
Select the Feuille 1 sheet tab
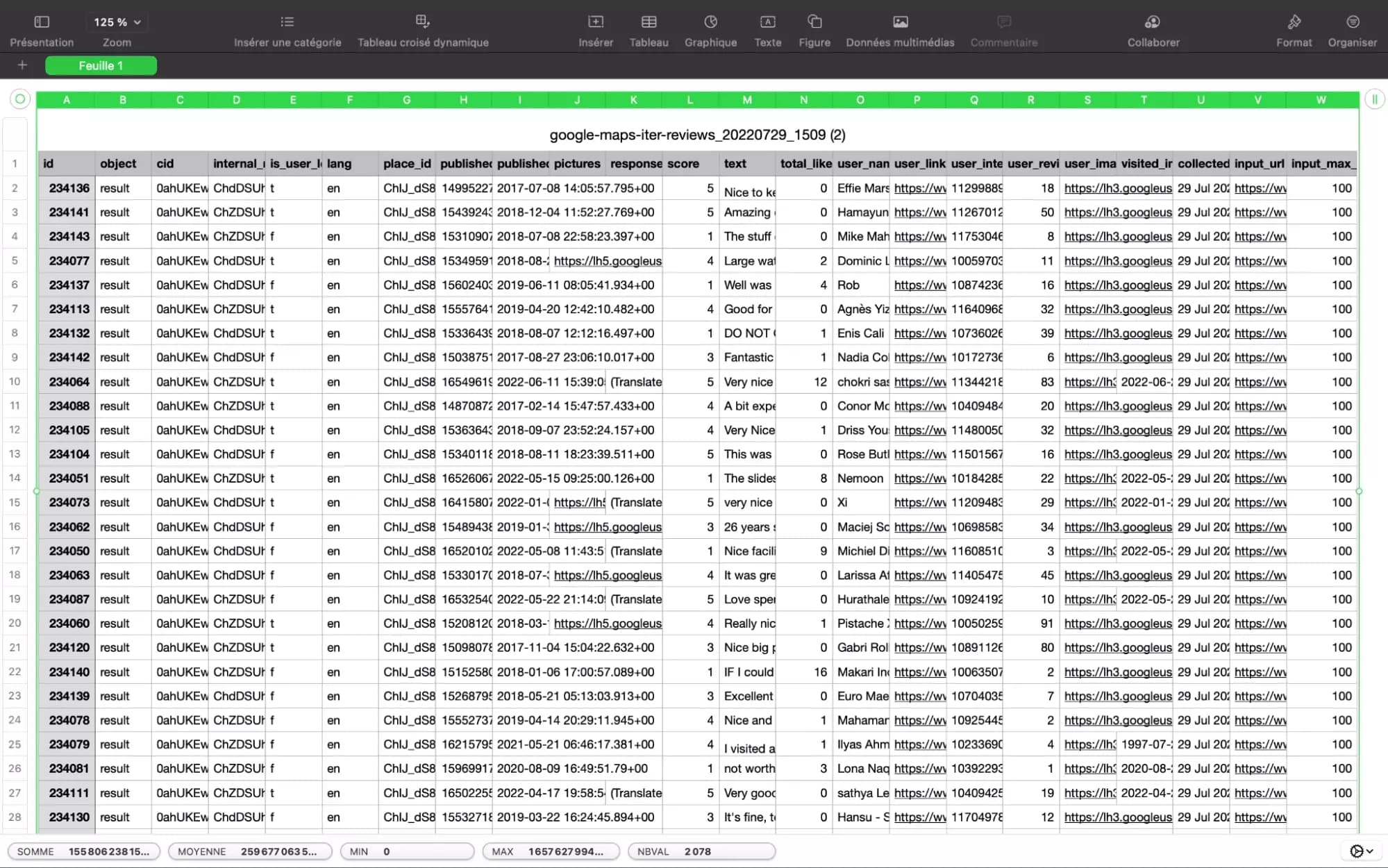[101, 66]
